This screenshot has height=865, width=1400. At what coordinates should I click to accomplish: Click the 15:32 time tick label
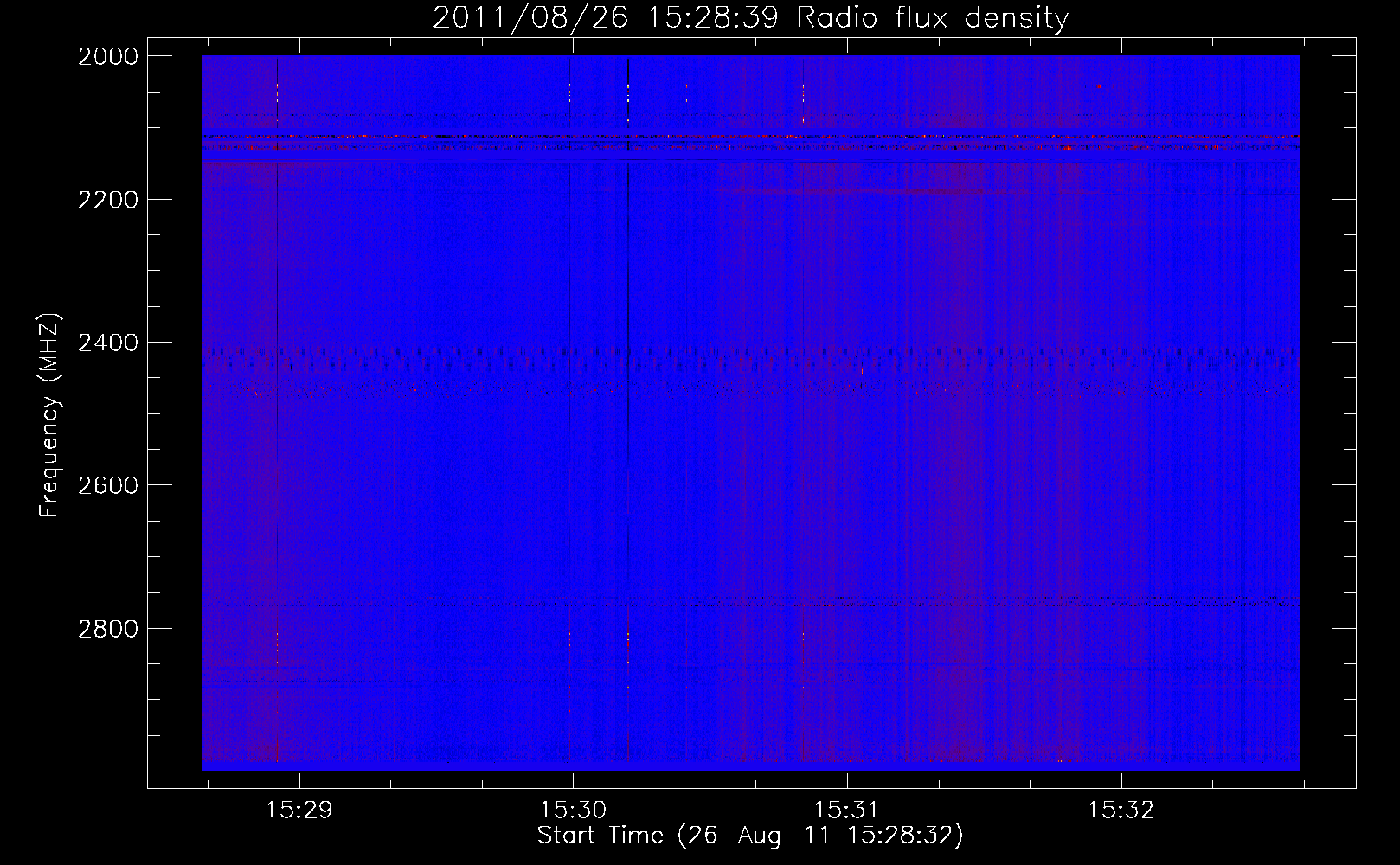(x=1121, y=811)
